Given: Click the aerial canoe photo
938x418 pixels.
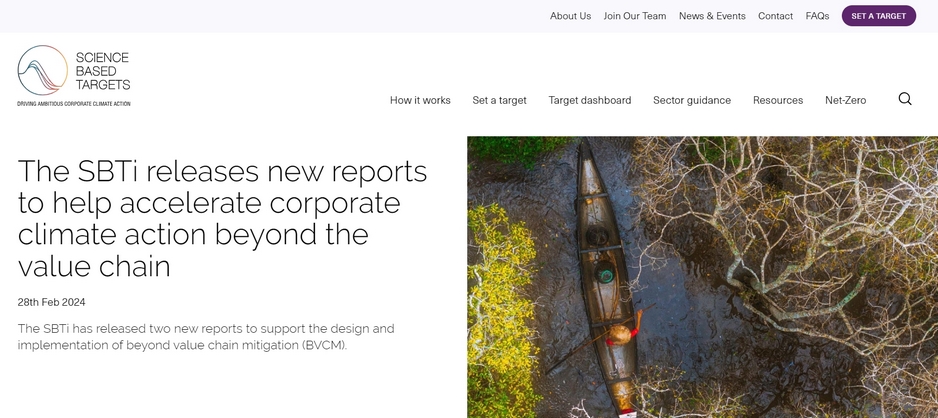Looking at the screenshot, I should click(702, 276).
